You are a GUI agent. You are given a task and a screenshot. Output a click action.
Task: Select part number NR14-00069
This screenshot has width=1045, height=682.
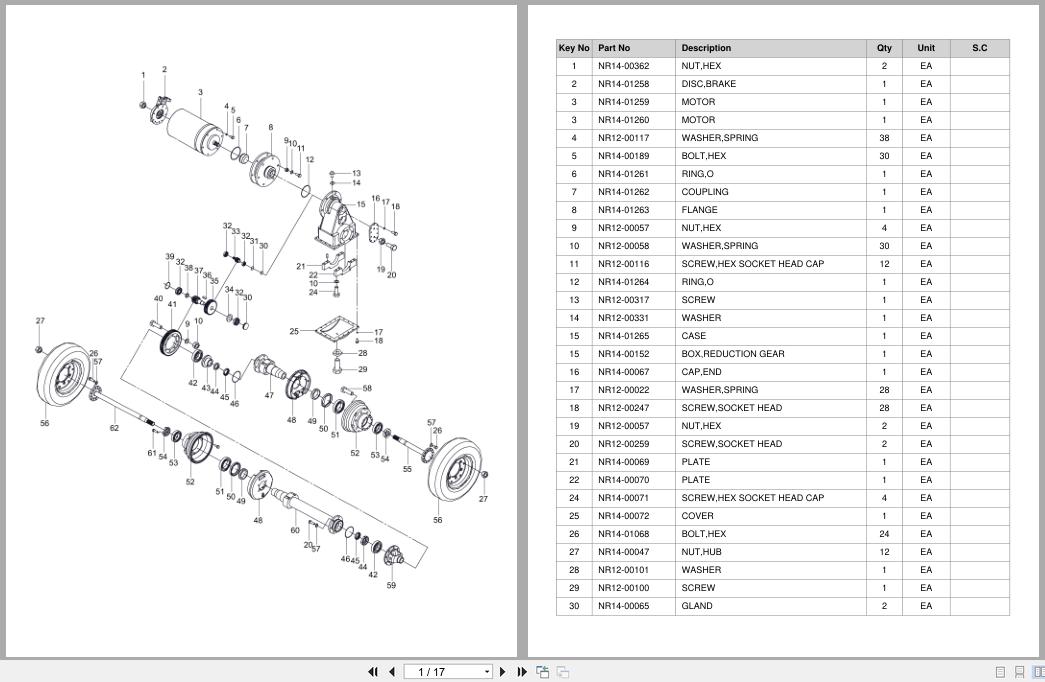tap(623, 462)
